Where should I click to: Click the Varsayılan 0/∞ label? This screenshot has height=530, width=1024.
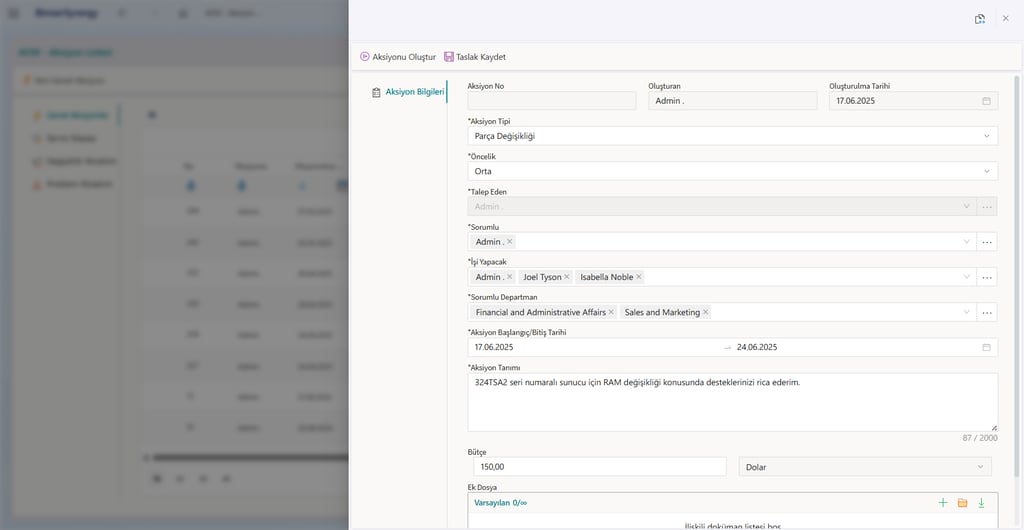500,503
